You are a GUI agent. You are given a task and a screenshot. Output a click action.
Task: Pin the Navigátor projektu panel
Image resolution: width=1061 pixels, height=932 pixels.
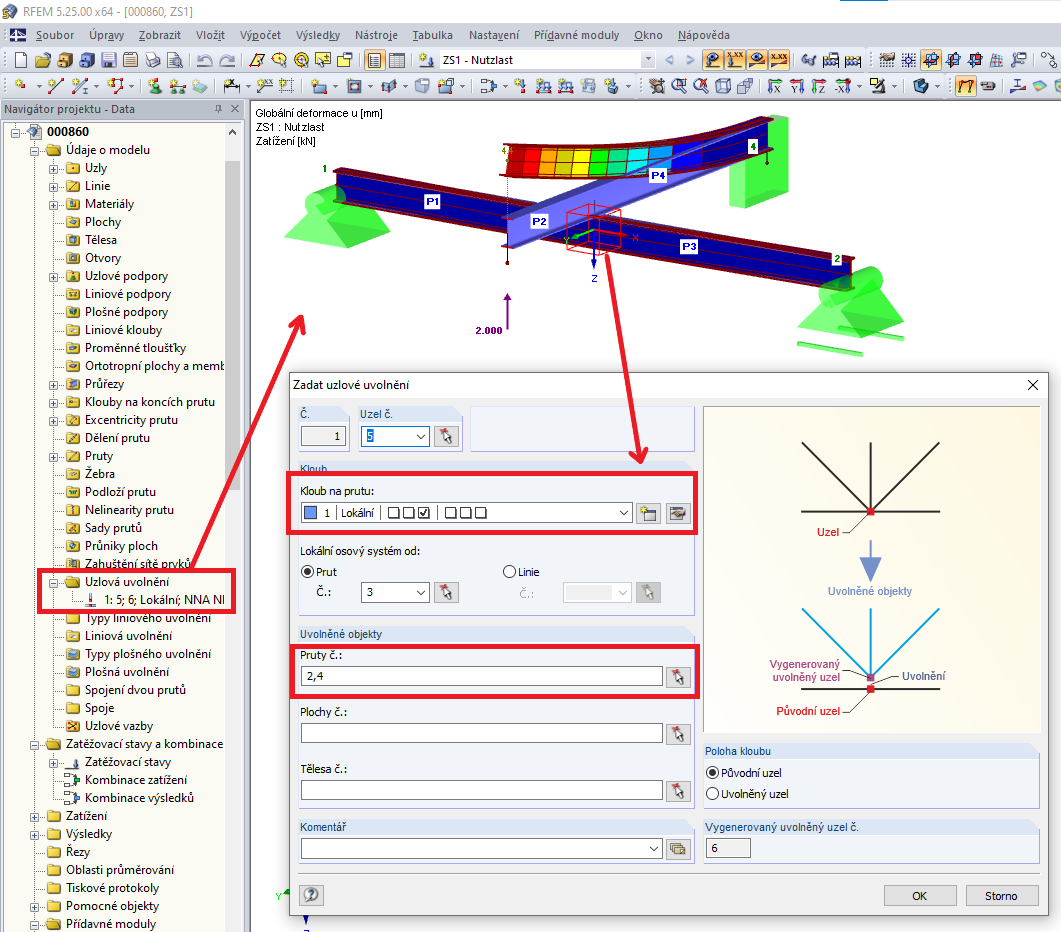tap(218, 109)
